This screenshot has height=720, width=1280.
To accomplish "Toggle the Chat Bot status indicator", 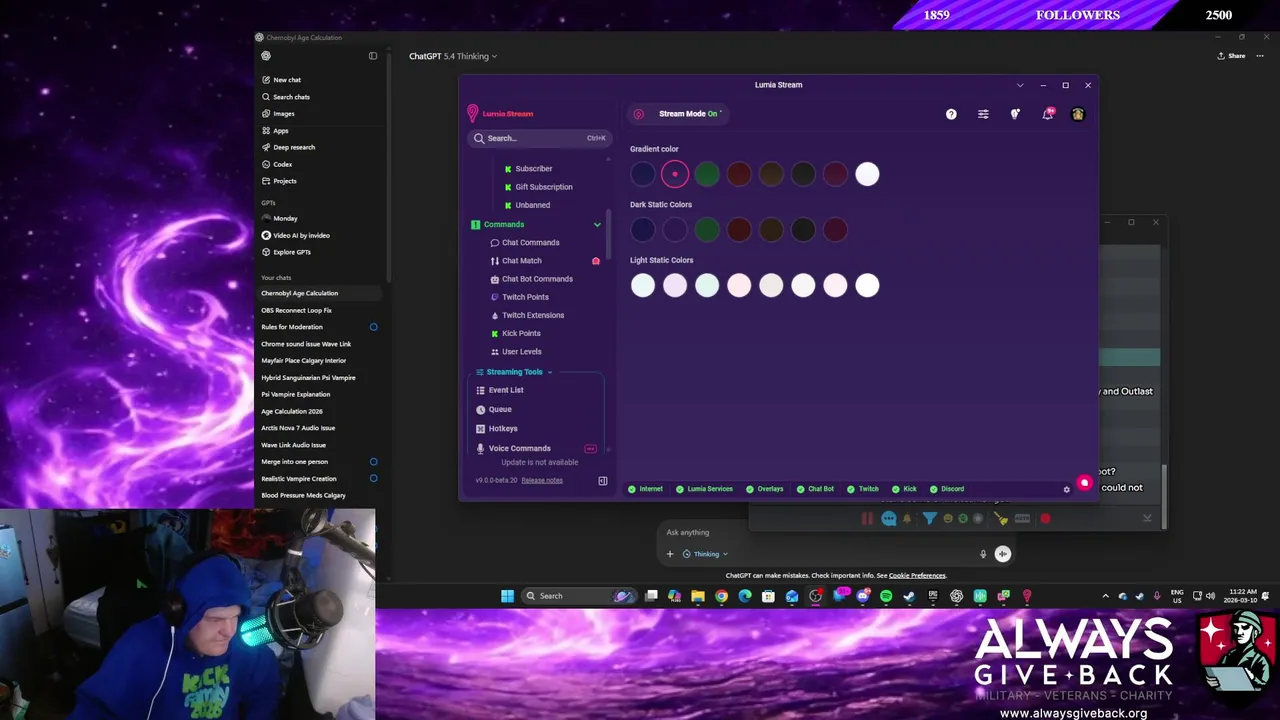I will point(815,489).
